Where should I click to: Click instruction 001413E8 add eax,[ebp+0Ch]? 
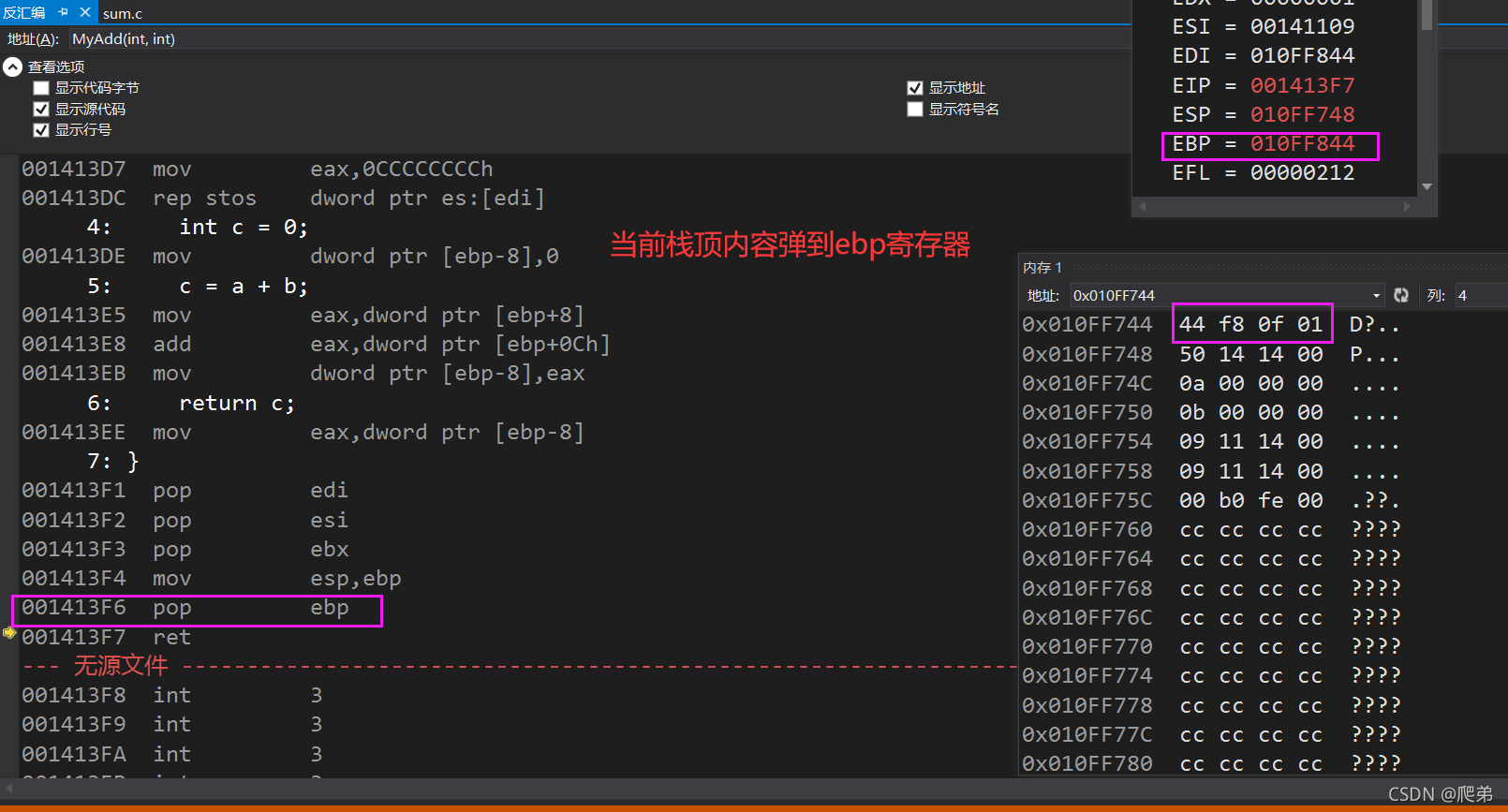click(x=317, y=345)
